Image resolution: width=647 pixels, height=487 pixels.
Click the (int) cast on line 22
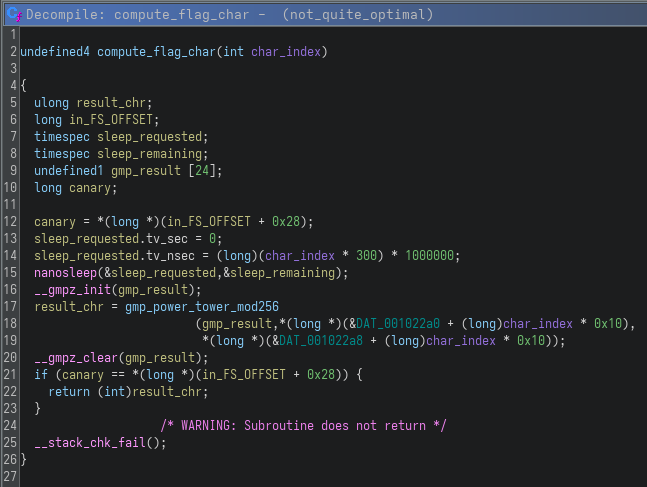click(x=114, y=392)
